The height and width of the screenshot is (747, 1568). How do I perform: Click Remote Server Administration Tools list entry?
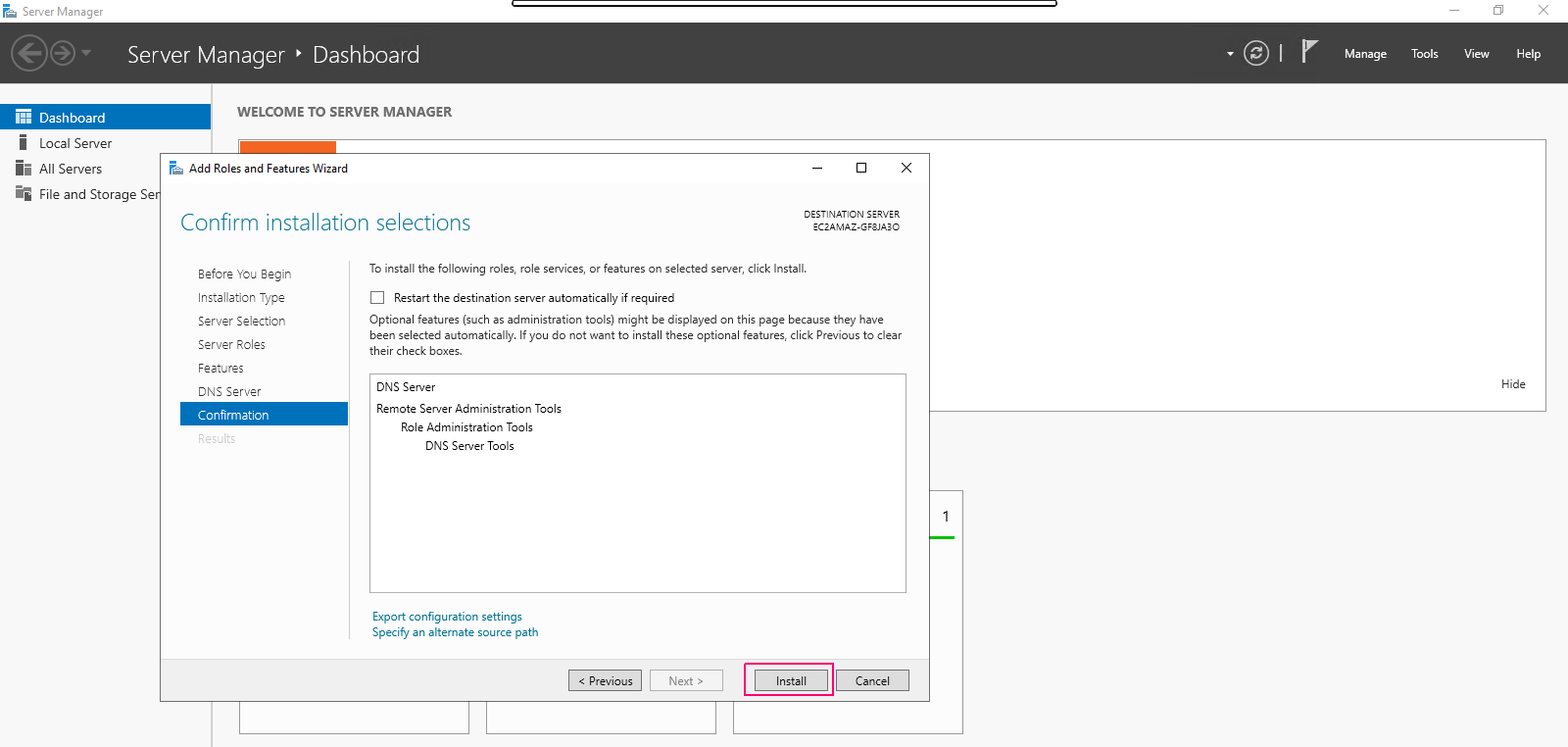point(468,409)
